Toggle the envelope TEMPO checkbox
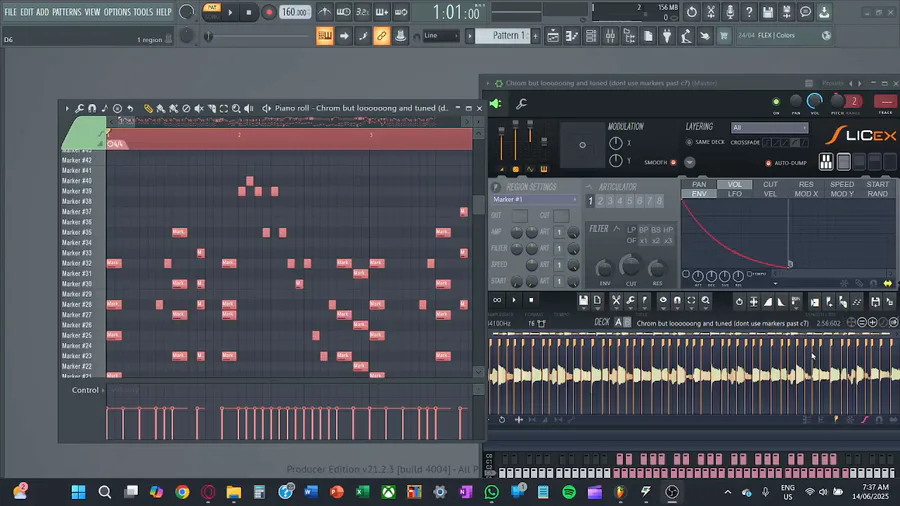 click(750, 274)
